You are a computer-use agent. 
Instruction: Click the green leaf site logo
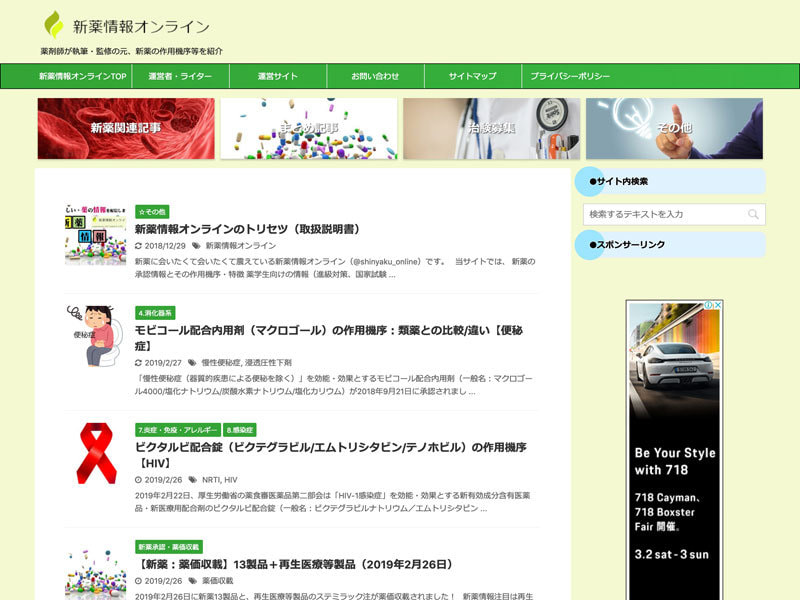54,25
